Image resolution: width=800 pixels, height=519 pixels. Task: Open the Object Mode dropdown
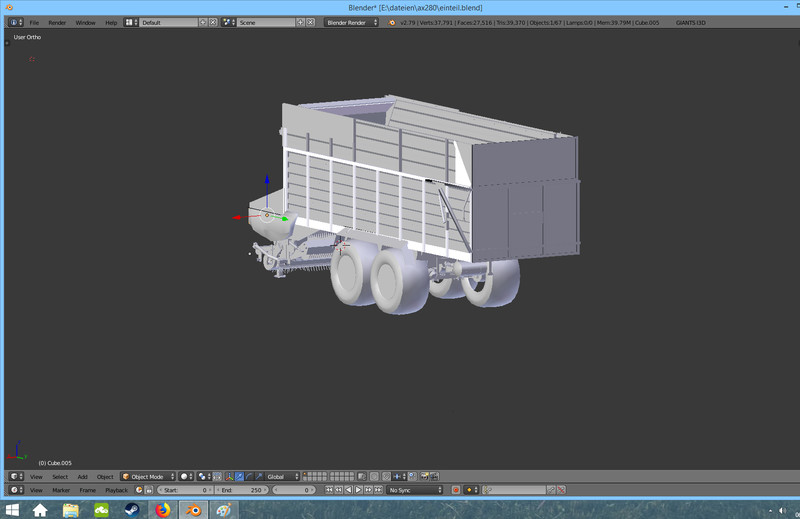[x=148, y=477]
